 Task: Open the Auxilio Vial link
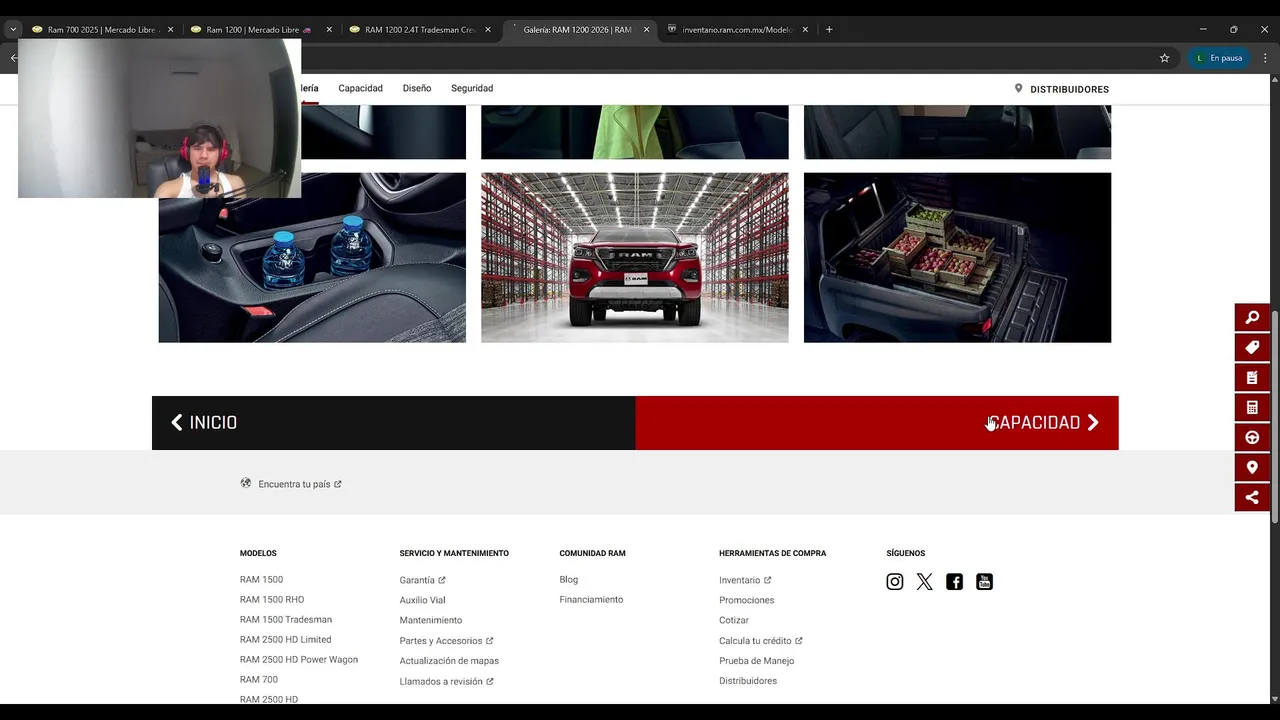(422, 600)
